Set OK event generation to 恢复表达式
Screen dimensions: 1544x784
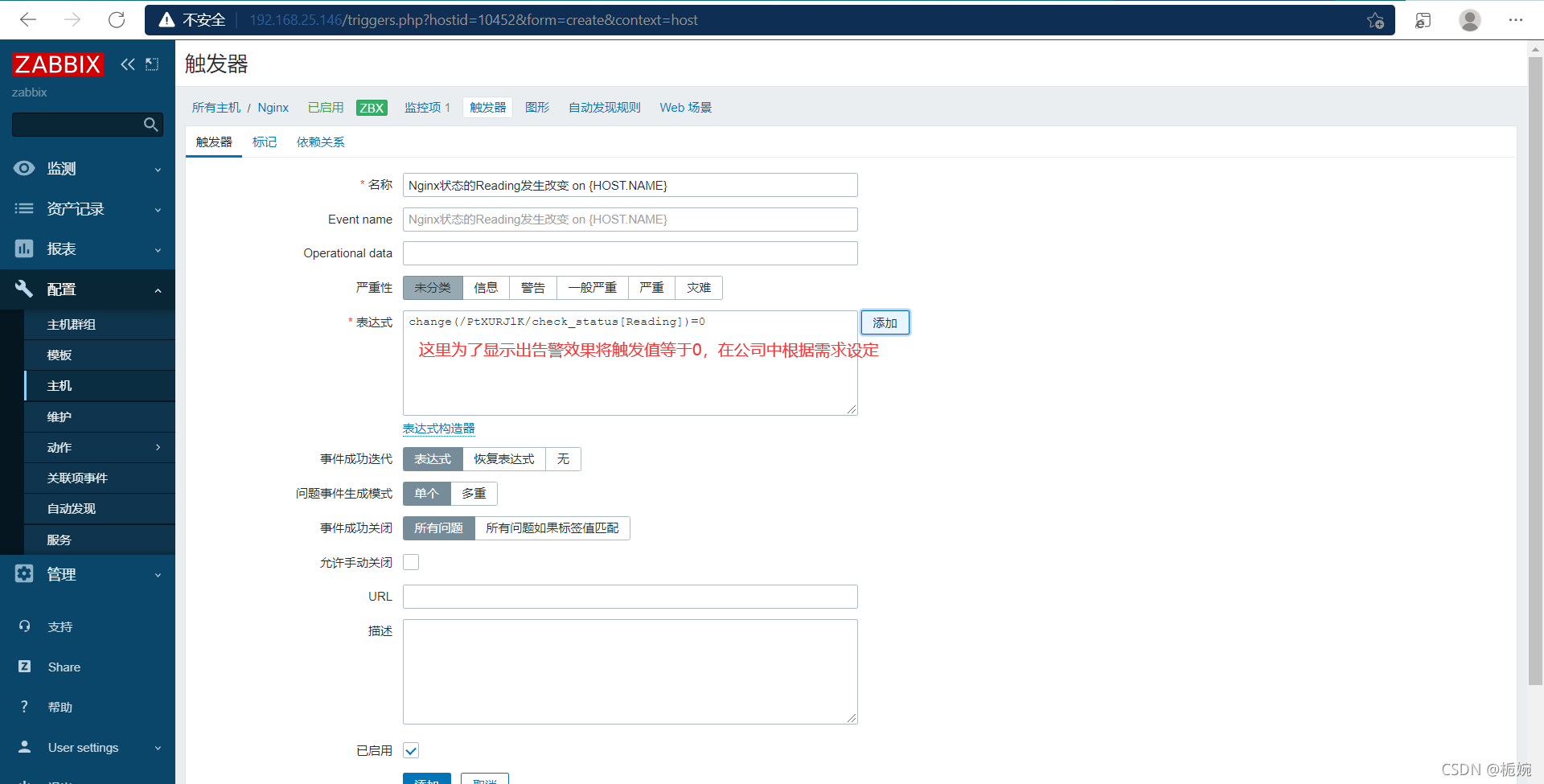coord(504,459)
